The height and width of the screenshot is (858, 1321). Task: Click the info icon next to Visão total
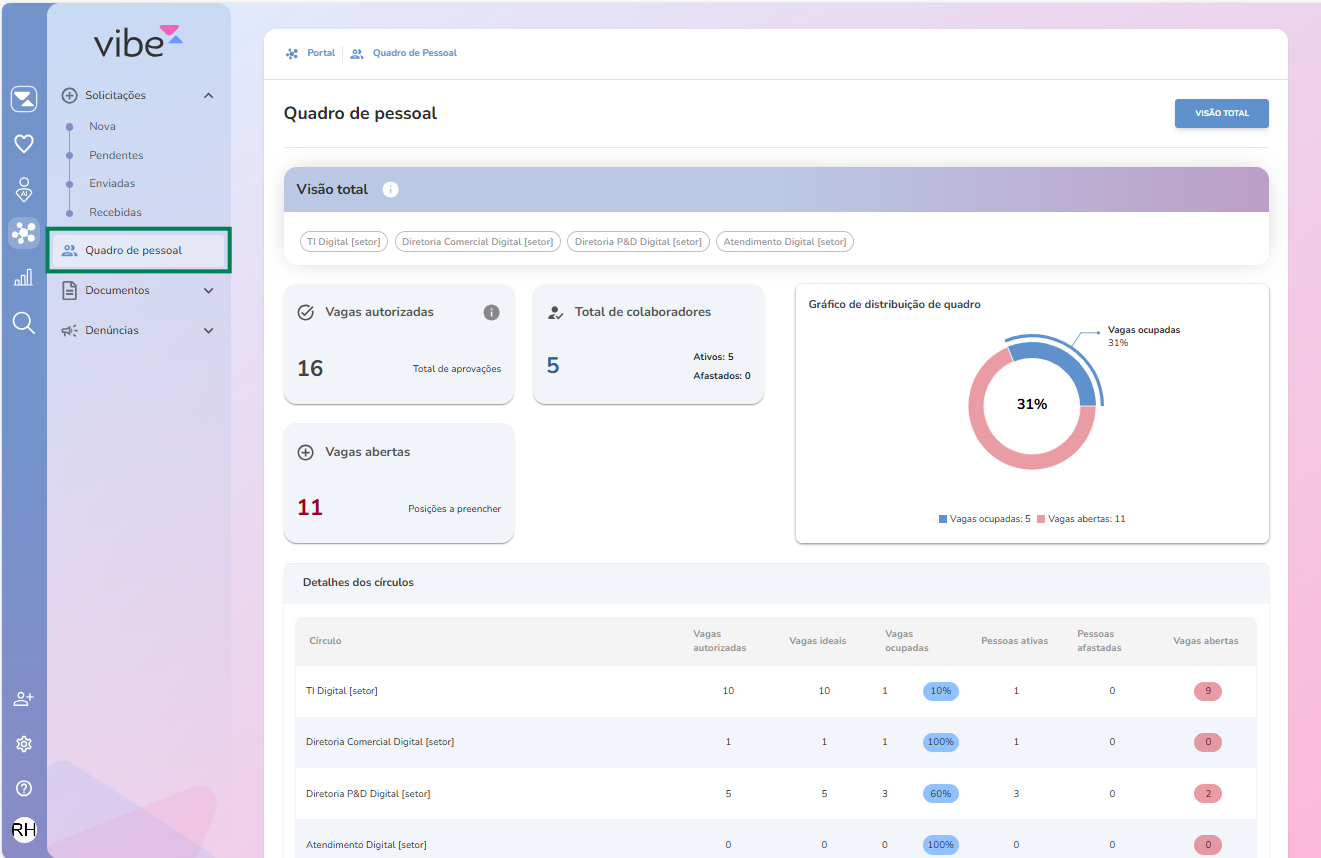tap(391, 190)
